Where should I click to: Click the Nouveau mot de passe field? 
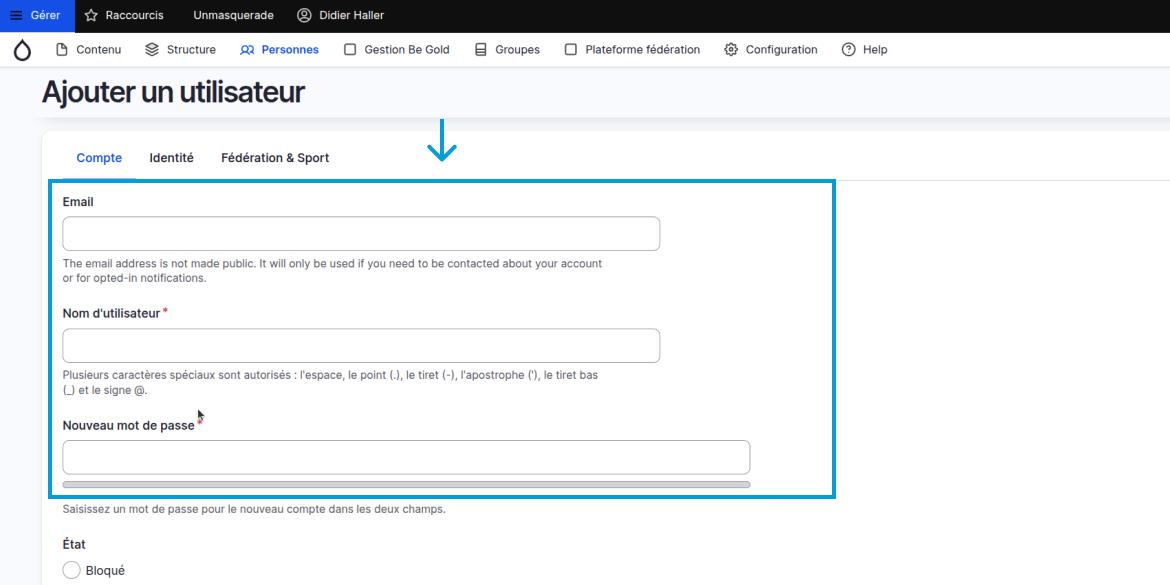[x=406, y=457]
